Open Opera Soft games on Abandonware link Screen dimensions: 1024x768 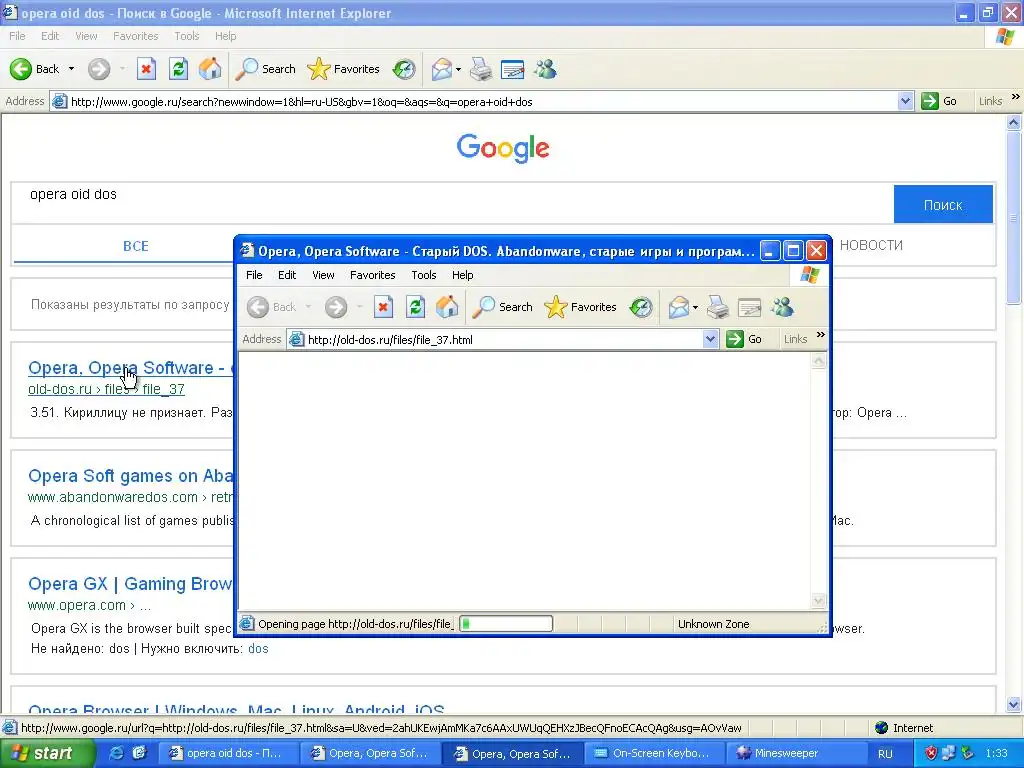(130, 475)
